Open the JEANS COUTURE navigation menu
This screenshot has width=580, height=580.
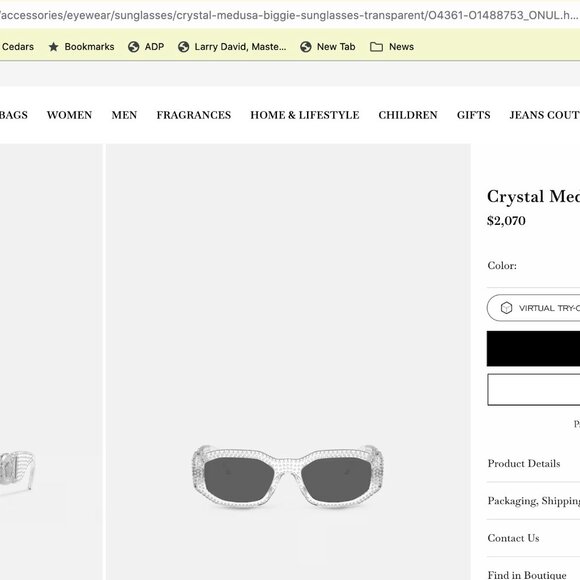544,115
